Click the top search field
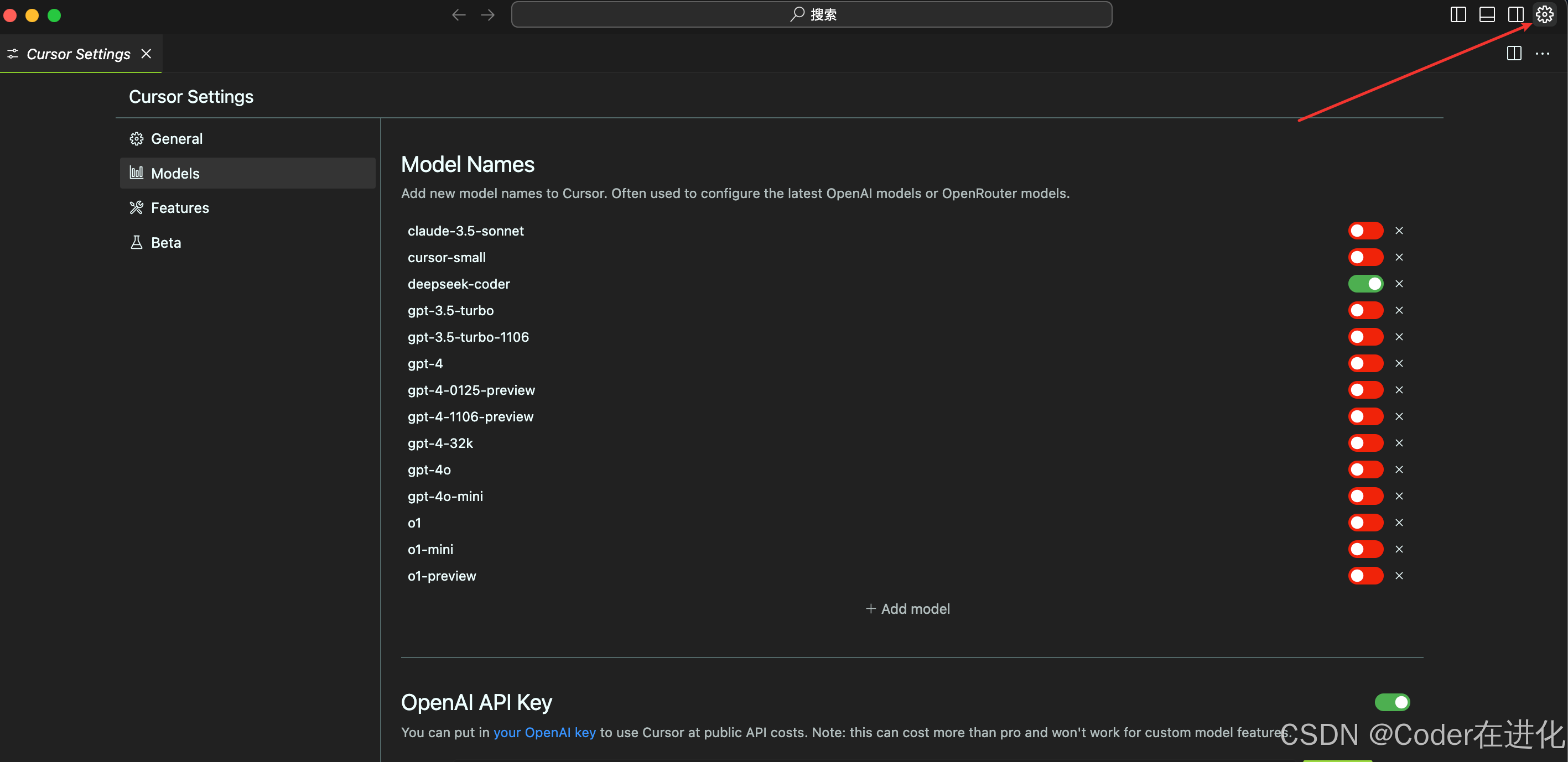The width and height of the screenshot is (1568, 762). 812,14
